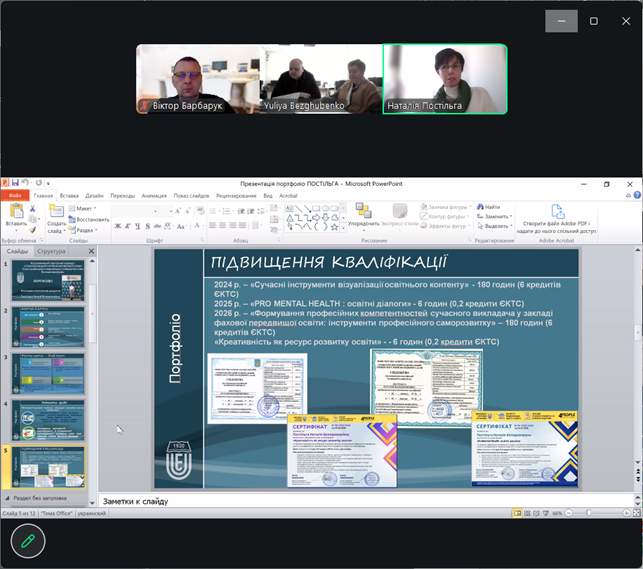Expand the shapes gallery more arrow
The image size is (643, 569).
point(344,228)
